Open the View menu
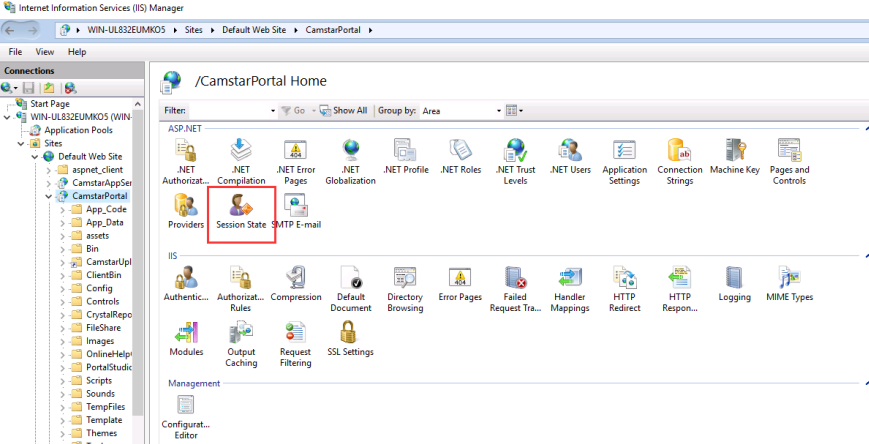 coord(45,52)
